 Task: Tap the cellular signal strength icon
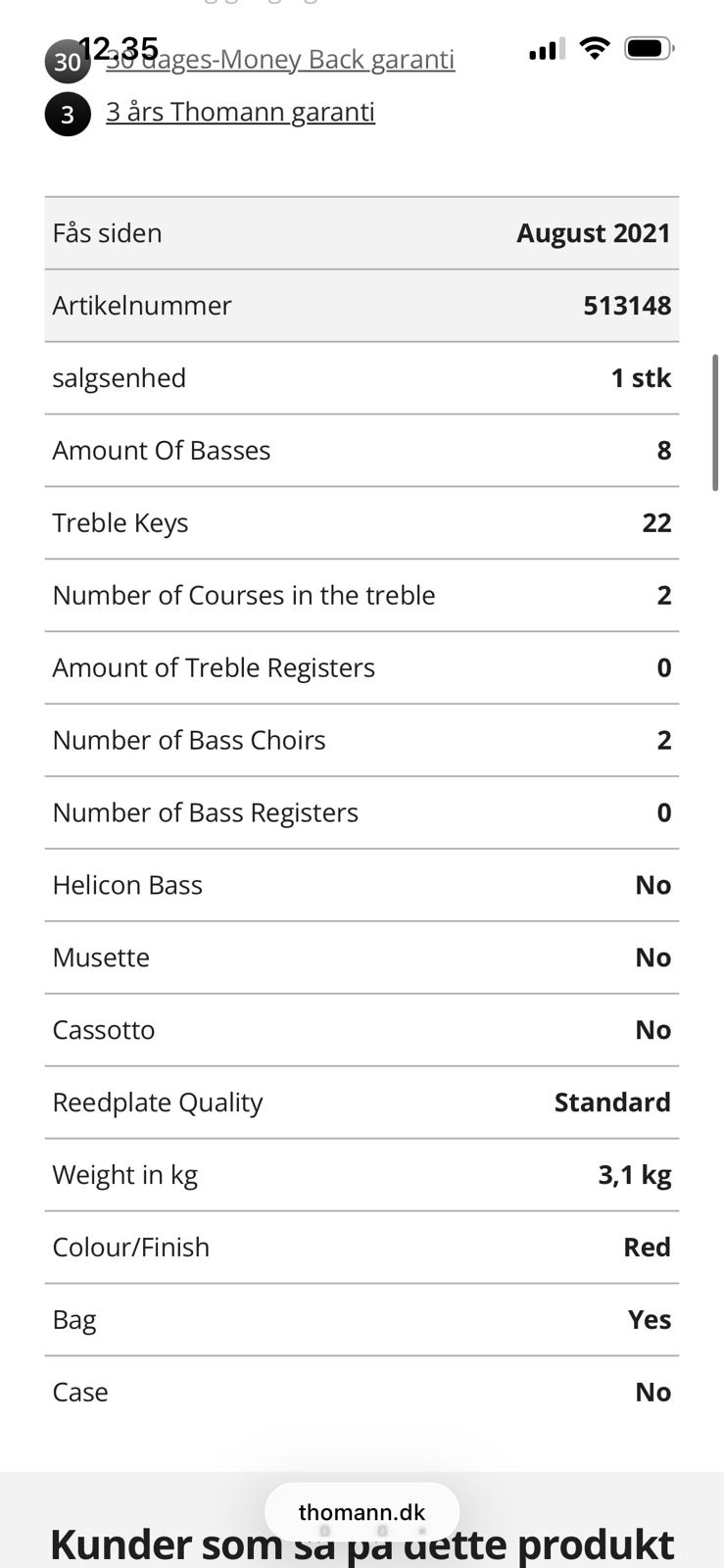coord(547,49)
